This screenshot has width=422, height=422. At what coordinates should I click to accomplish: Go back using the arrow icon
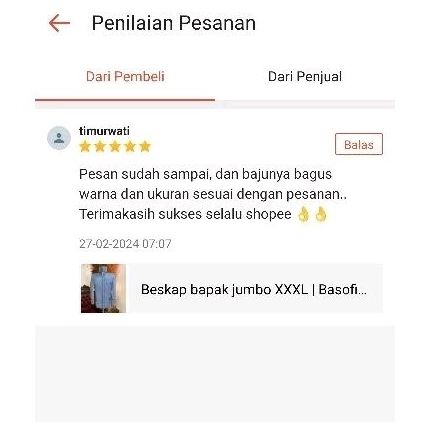coord(59,23)
